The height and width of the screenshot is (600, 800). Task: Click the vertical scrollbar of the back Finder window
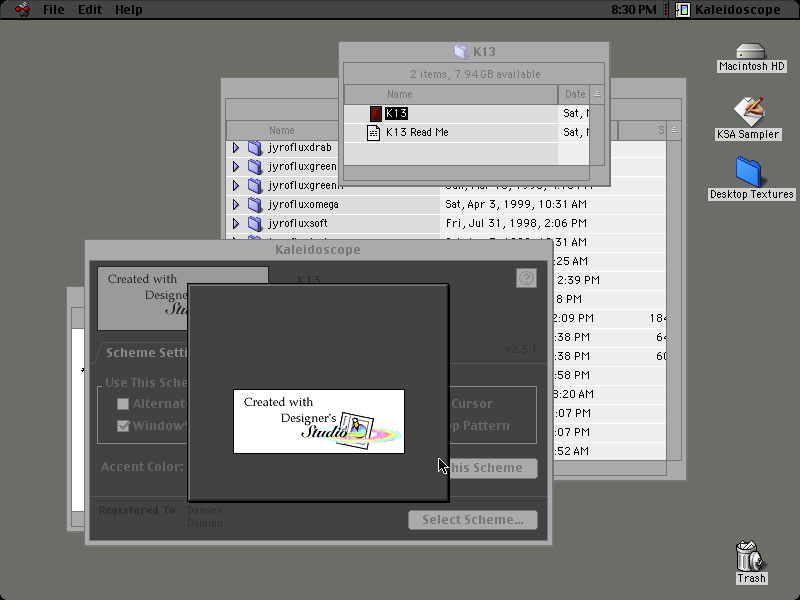tap(674, 300)
